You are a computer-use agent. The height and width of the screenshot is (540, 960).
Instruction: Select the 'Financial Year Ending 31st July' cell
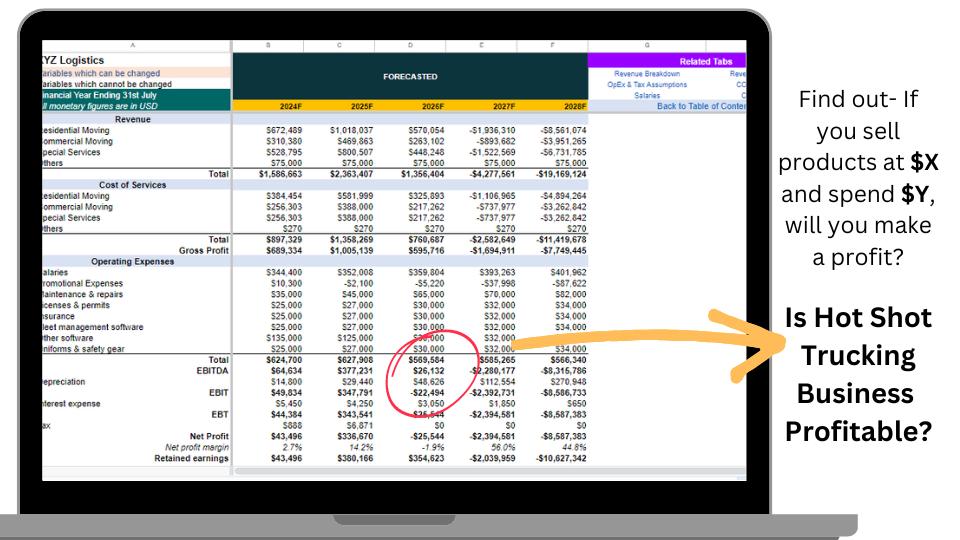136,95
